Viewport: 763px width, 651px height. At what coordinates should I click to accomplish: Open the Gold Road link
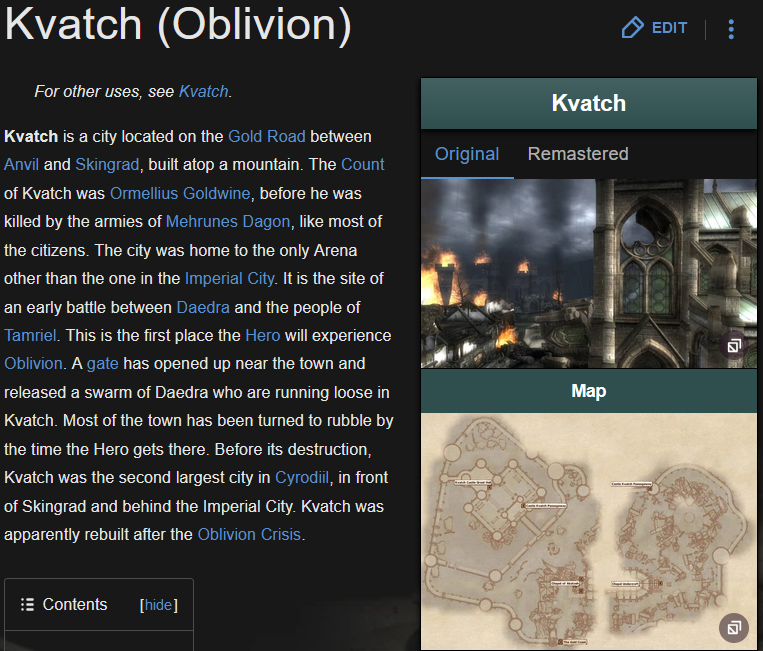(x=267, y=136)
